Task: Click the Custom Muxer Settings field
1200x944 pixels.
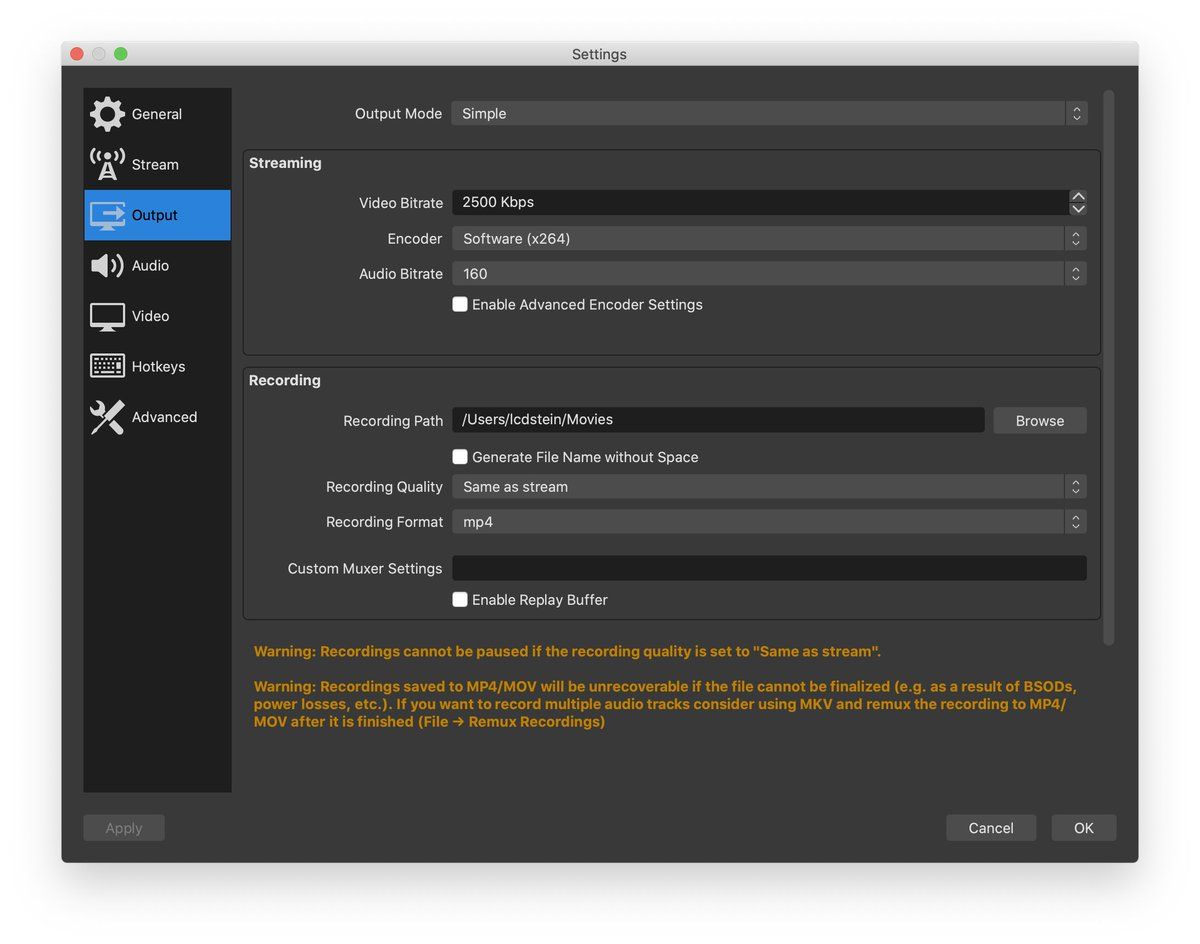Action: tap(768, 568)
